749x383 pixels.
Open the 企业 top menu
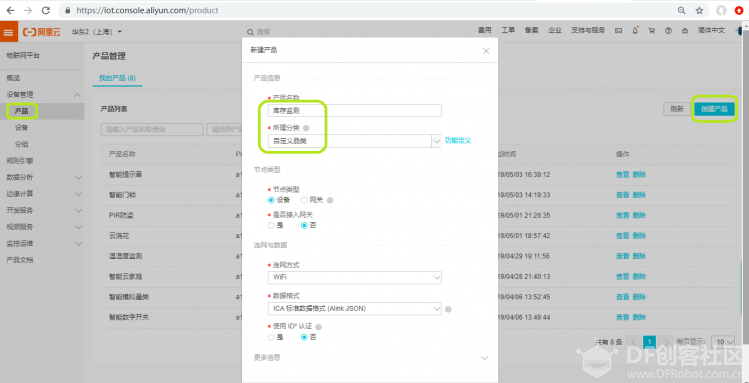(555, 30)
